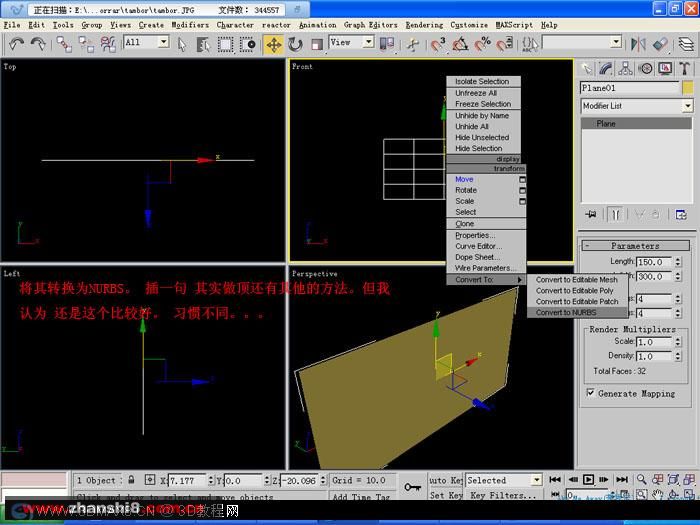Screen dimensions: 700x525
Task: Toggle the selection lock padlock icon
Action: [x=131, y=480]
